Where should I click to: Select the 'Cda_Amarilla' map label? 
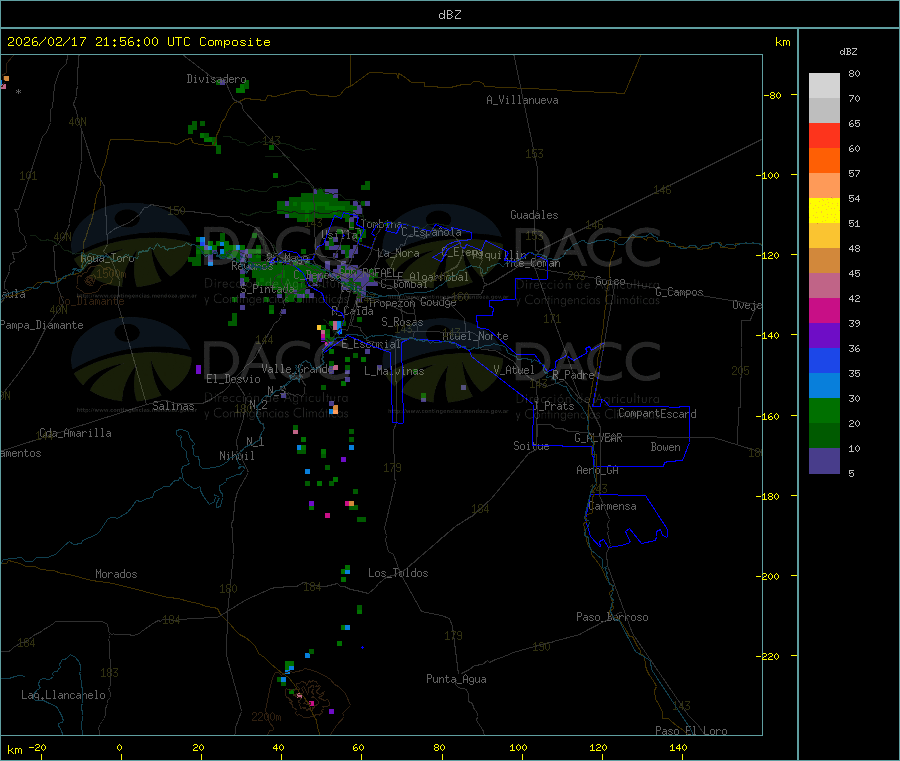75,433
